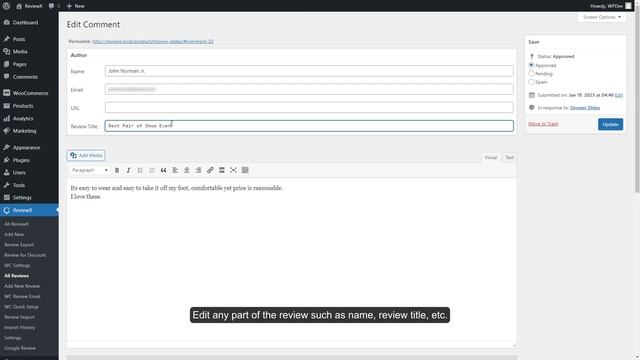Apply blockquote formatting
This screenshot has width=640, height=360.
pos(163,170)
